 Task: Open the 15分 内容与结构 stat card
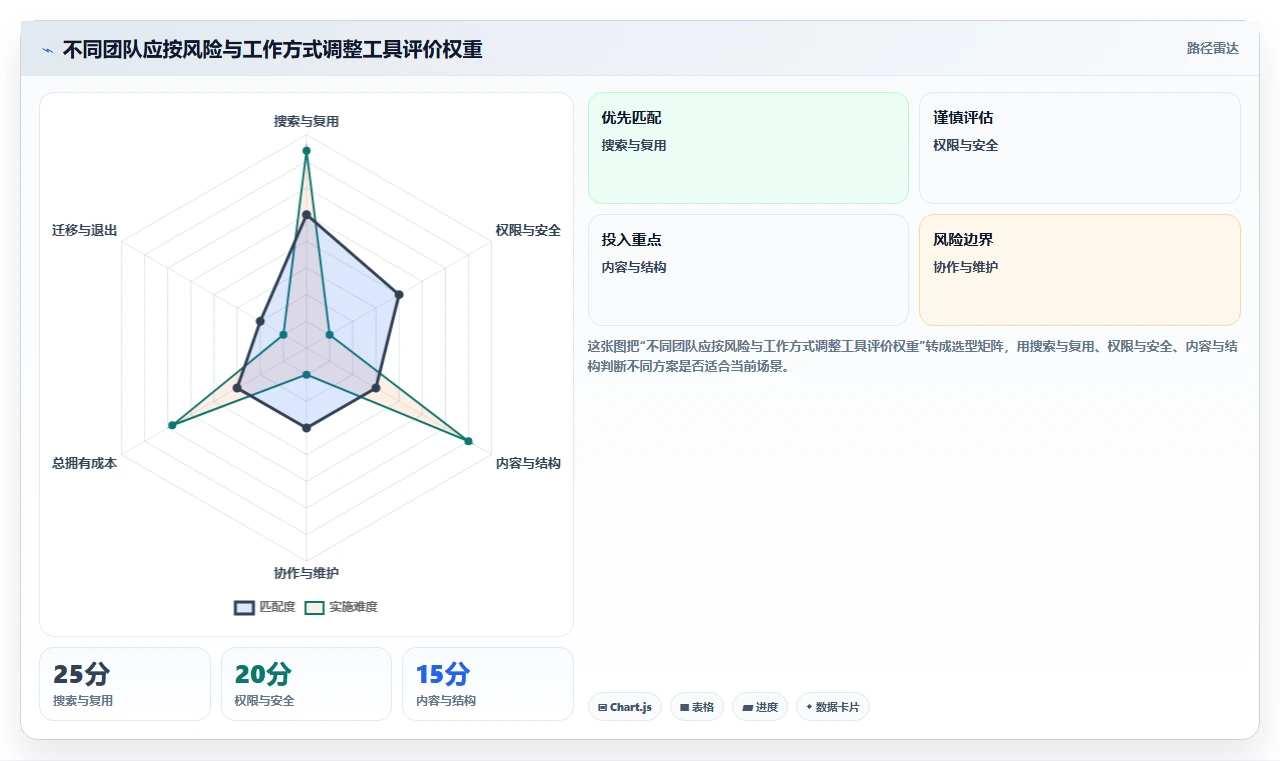(488, 684)
